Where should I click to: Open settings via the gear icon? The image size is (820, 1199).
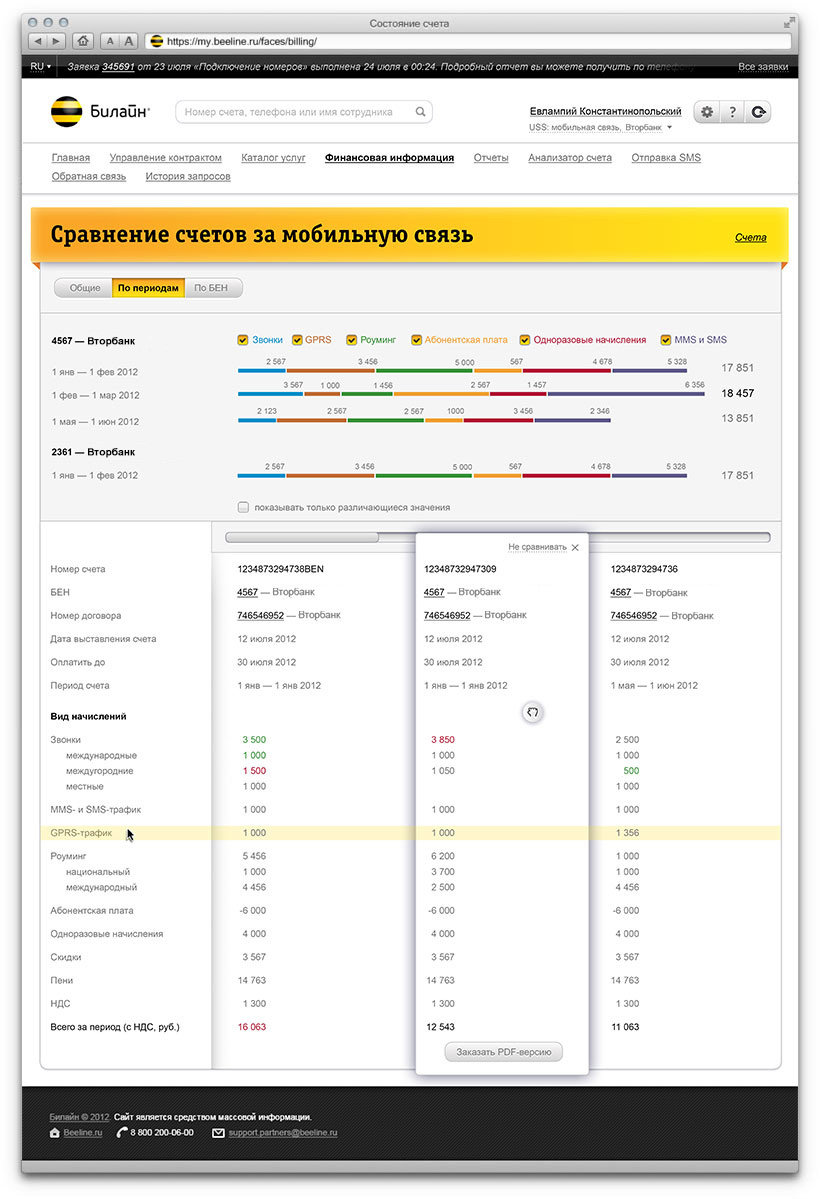pyautogui.click(x=707, y=112)
